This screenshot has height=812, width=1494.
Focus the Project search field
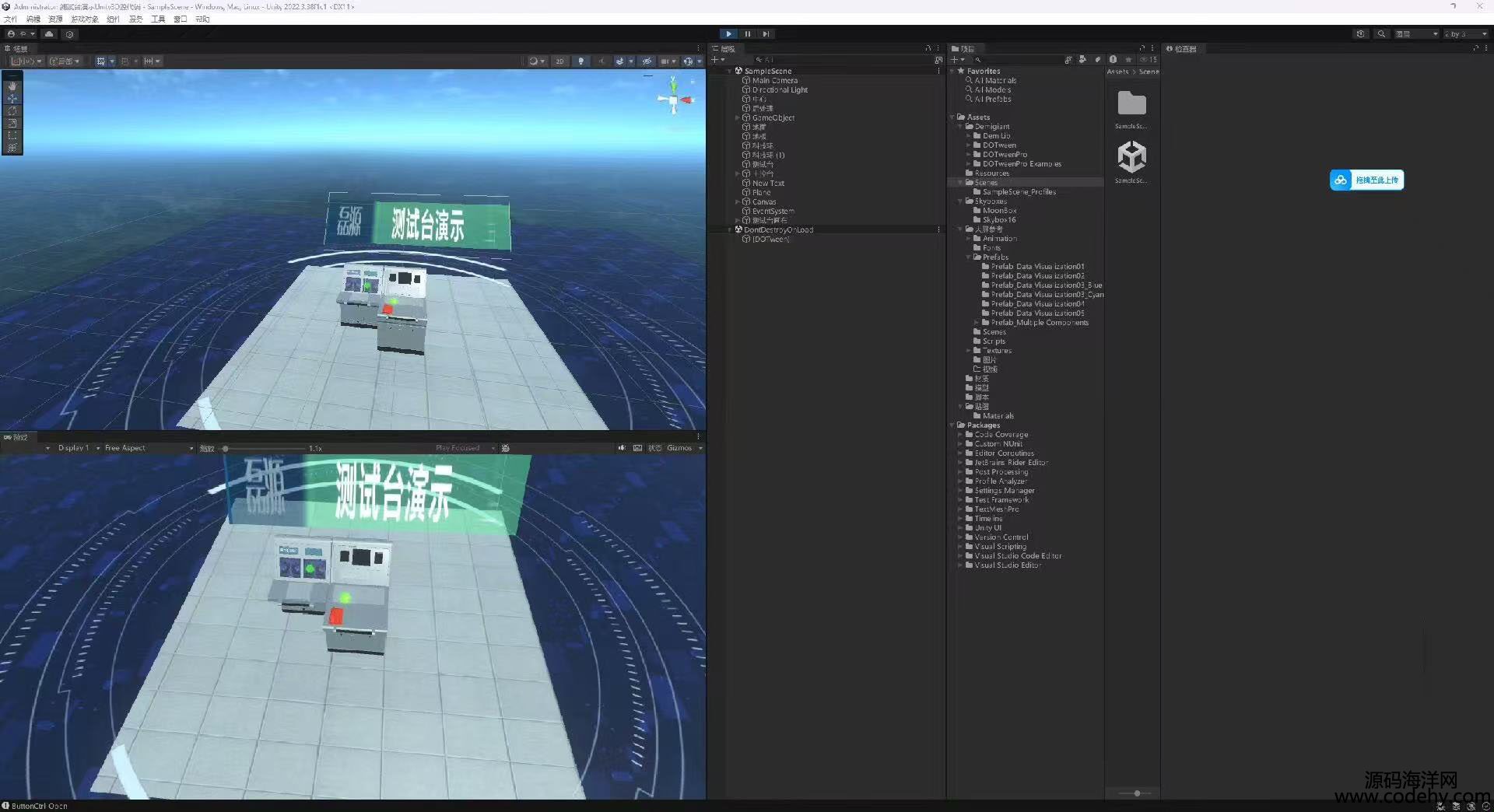(1018, 60)
